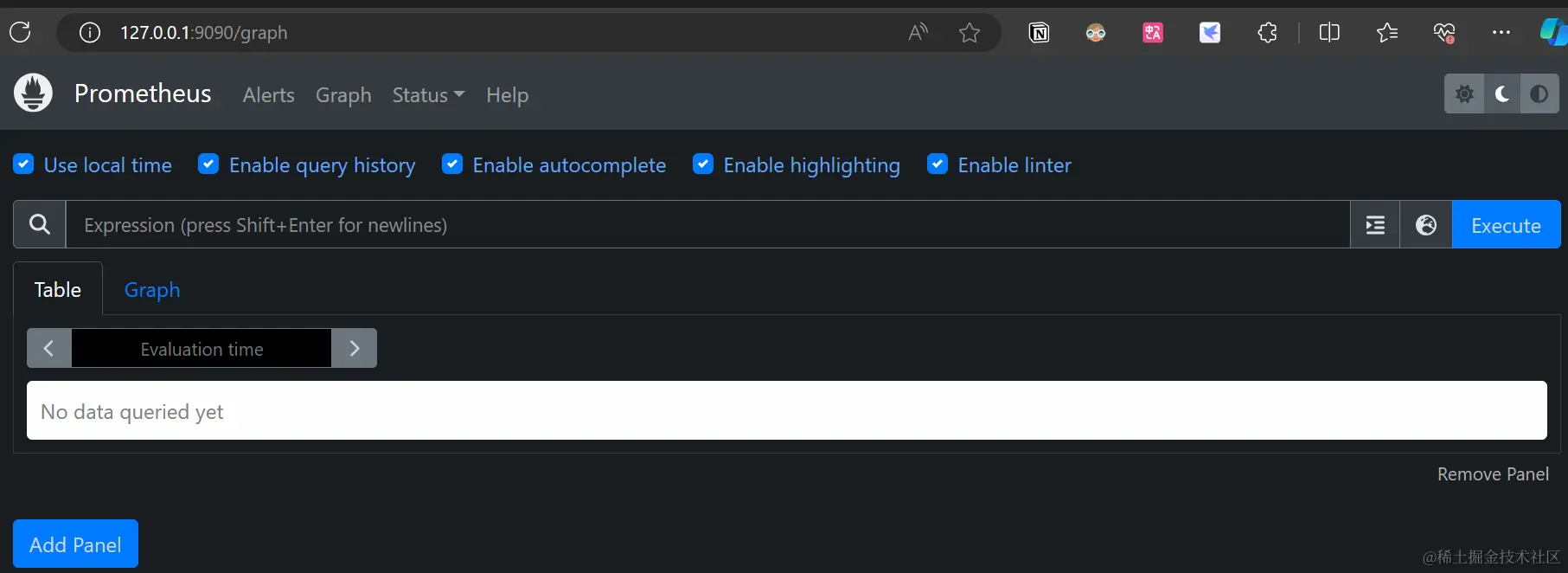The width and height of the screenshot is (1568, 573).
Task: Select the dark theme moon icon
Action: pyautogui.click(x=1502, y=93)
